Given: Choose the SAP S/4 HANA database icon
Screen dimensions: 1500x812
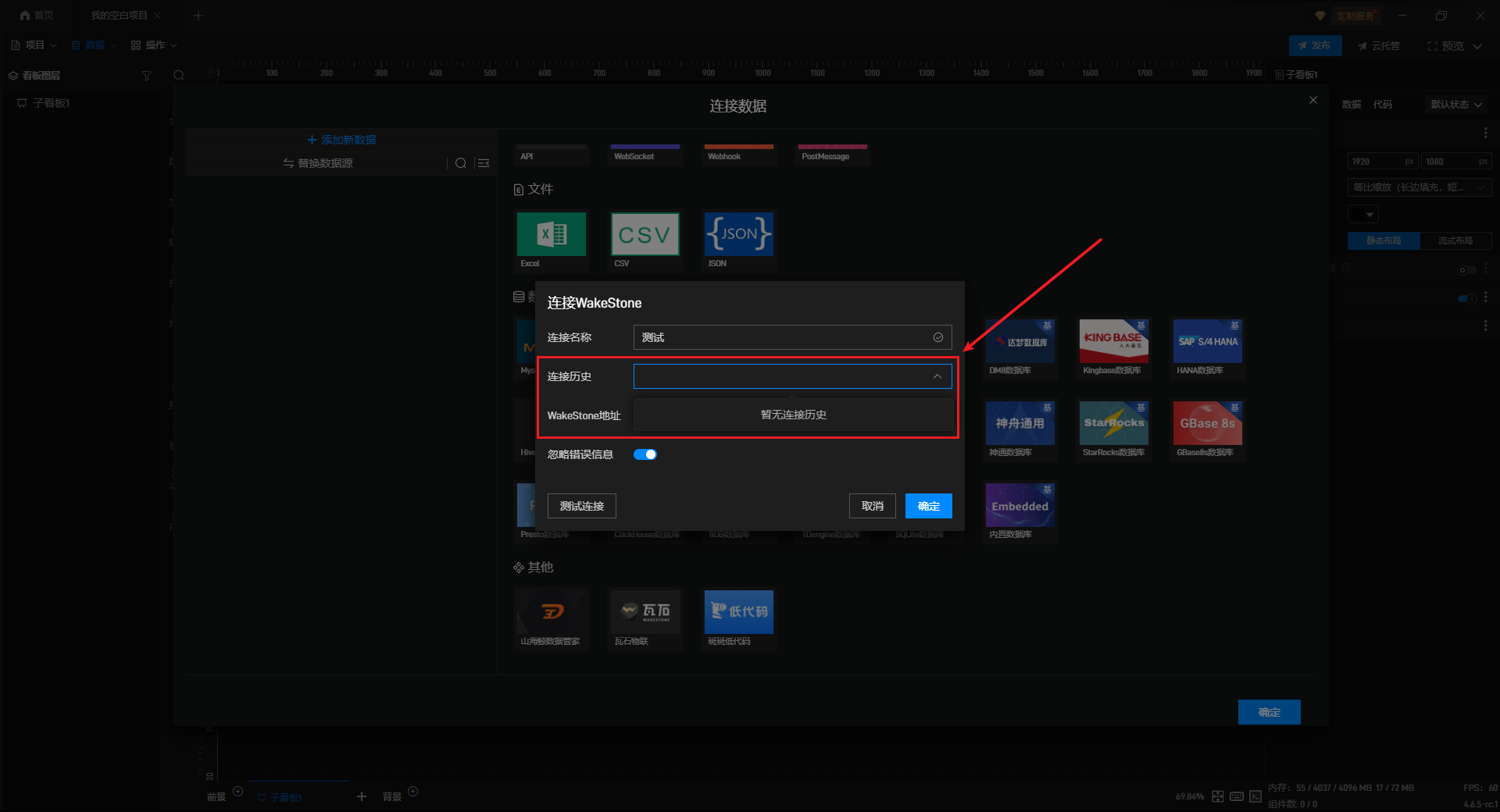Looking at the screenshot, I should [1207, 341].
